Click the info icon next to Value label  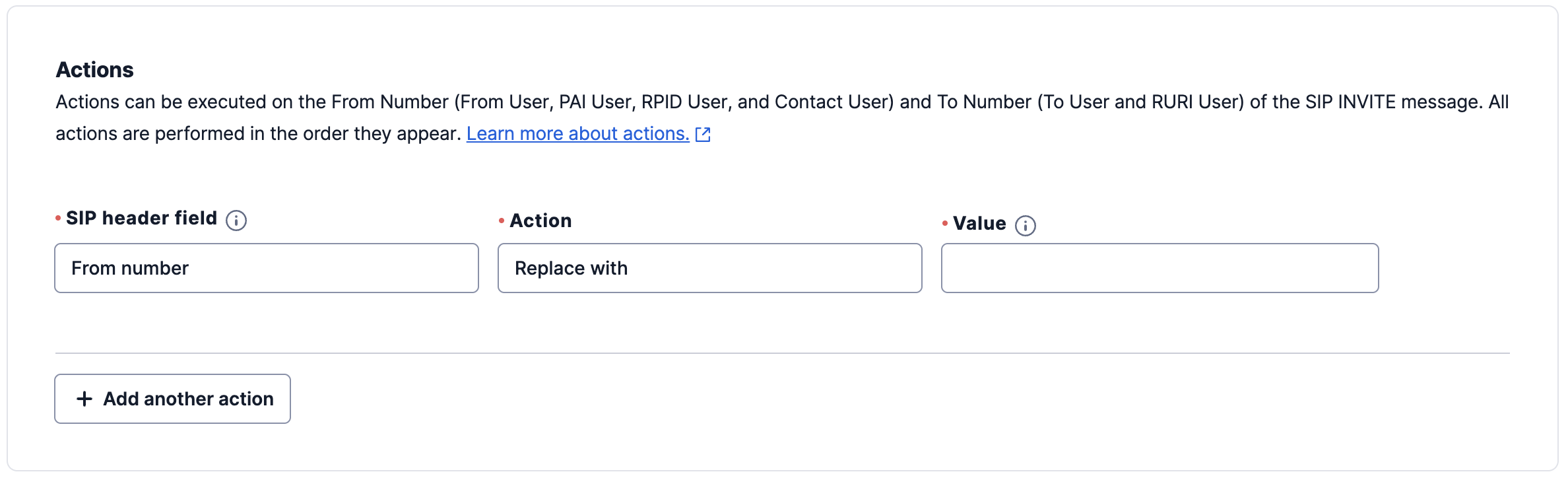[x=1026, y=226]
